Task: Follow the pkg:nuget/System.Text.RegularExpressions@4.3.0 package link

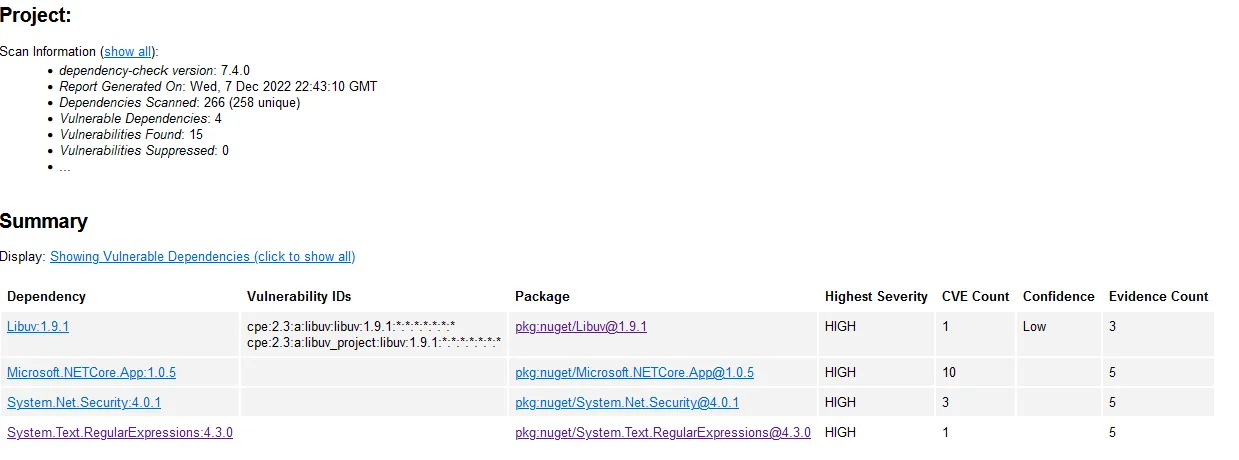Action: 663,433
